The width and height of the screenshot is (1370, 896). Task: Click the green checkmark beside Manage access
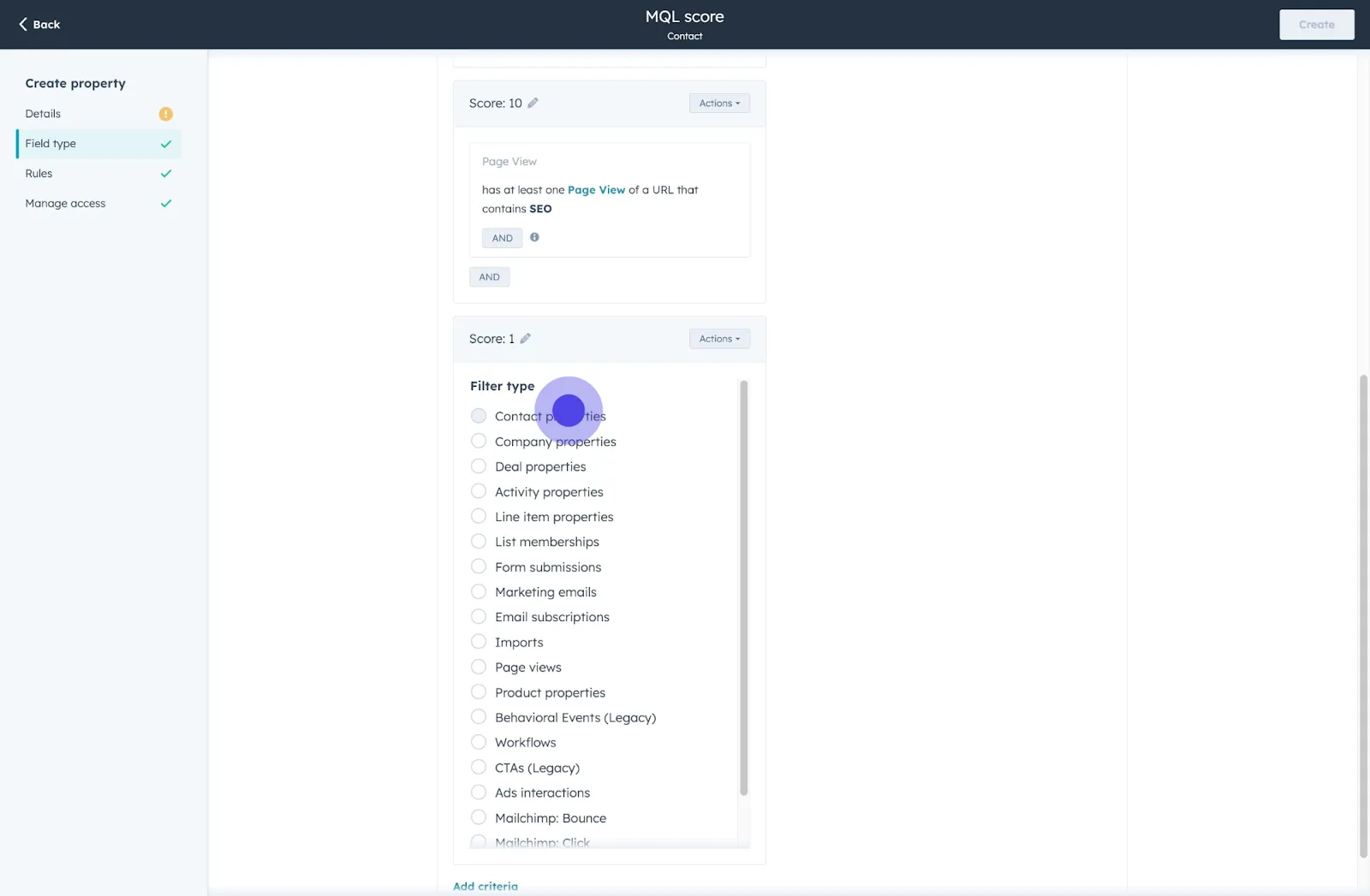click(166, 204)
